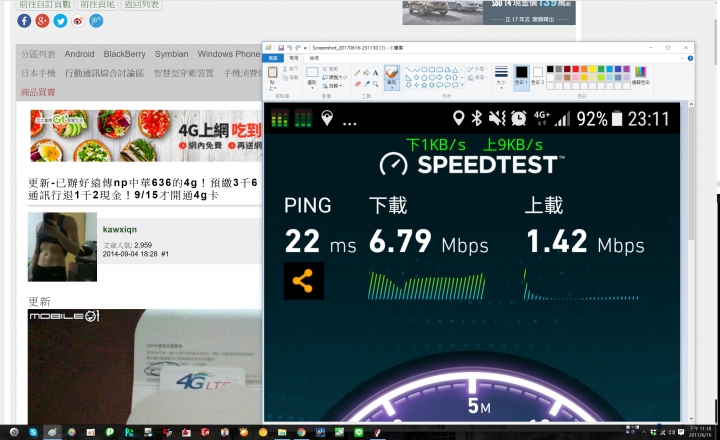Expand the shapes gallery more arrow
This screenshot has width=720, height=440.
tap(462, 85)
